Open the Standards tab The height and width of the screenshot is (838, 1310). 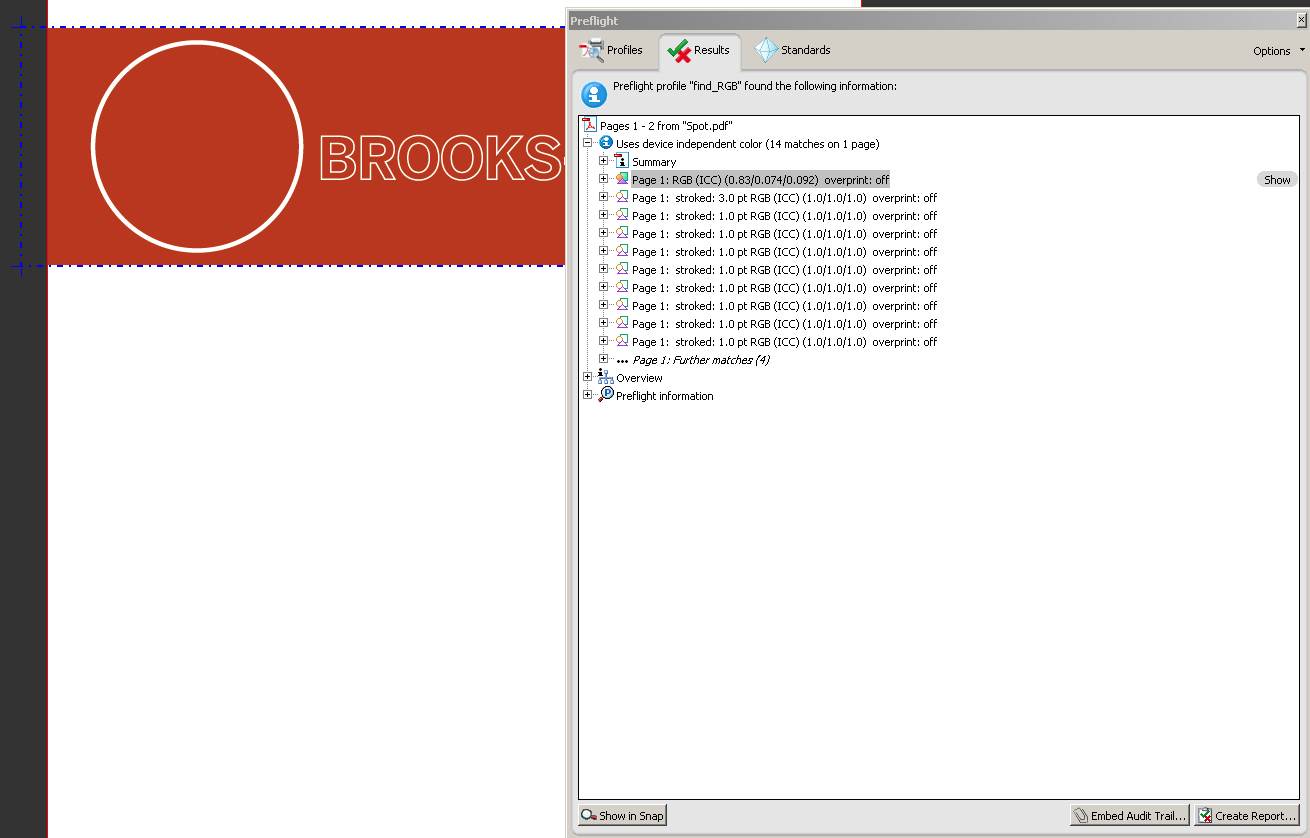click(793, 50)
